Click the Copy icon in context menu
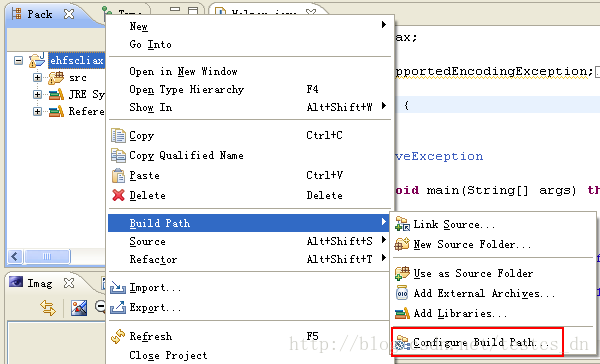The height and width of the screenshot is (364, 600). click(118, 135)
